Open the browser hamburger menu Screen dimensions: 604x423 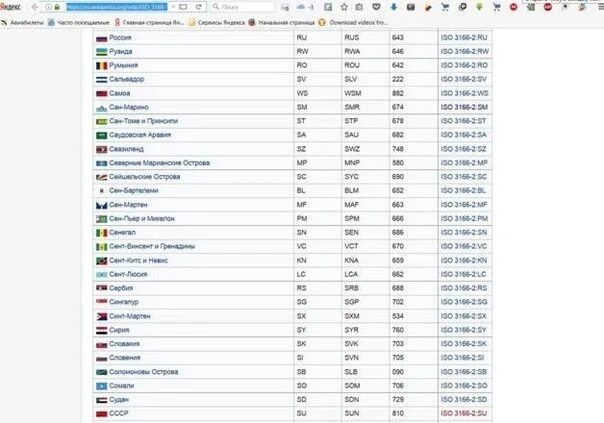(600, 7)
